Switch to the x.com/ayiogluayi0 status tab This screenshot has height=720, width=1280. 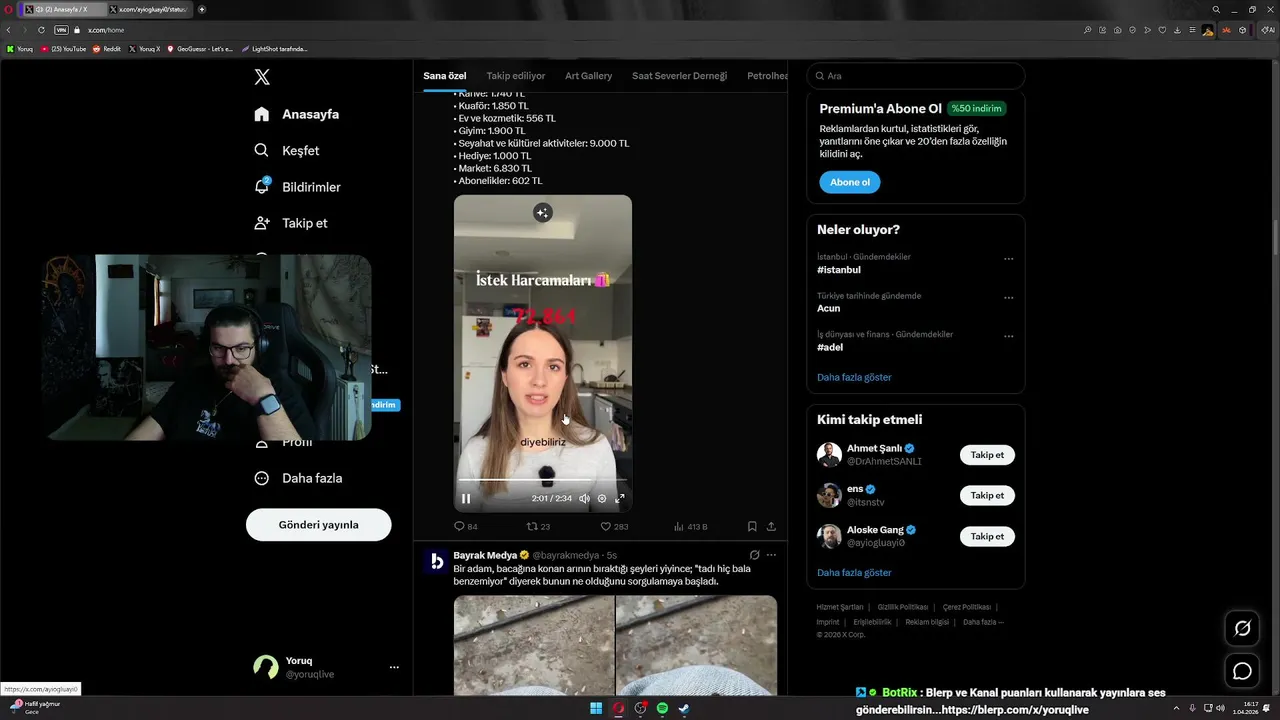148,9
